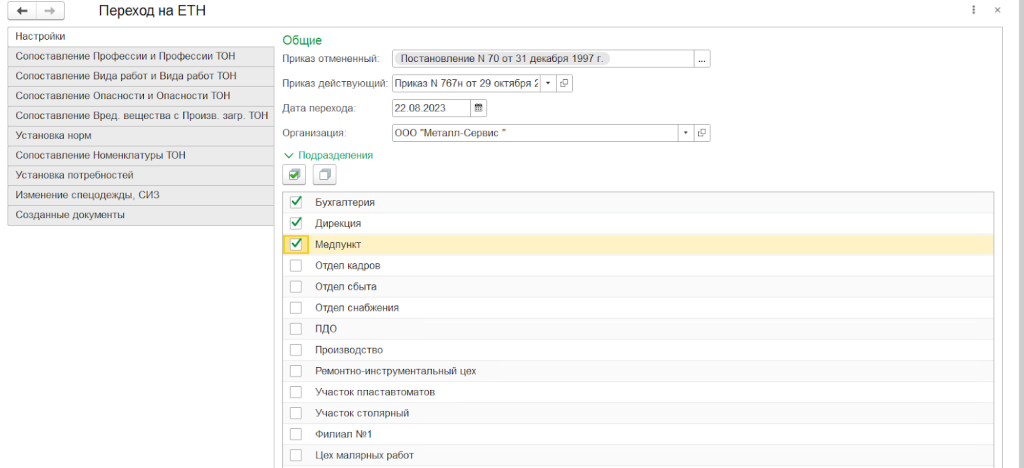Image resolution: width=1024 pixels, height=468 pixels.
Task: Uncheck the Медпункт checkbox
Action: (296, 244)
